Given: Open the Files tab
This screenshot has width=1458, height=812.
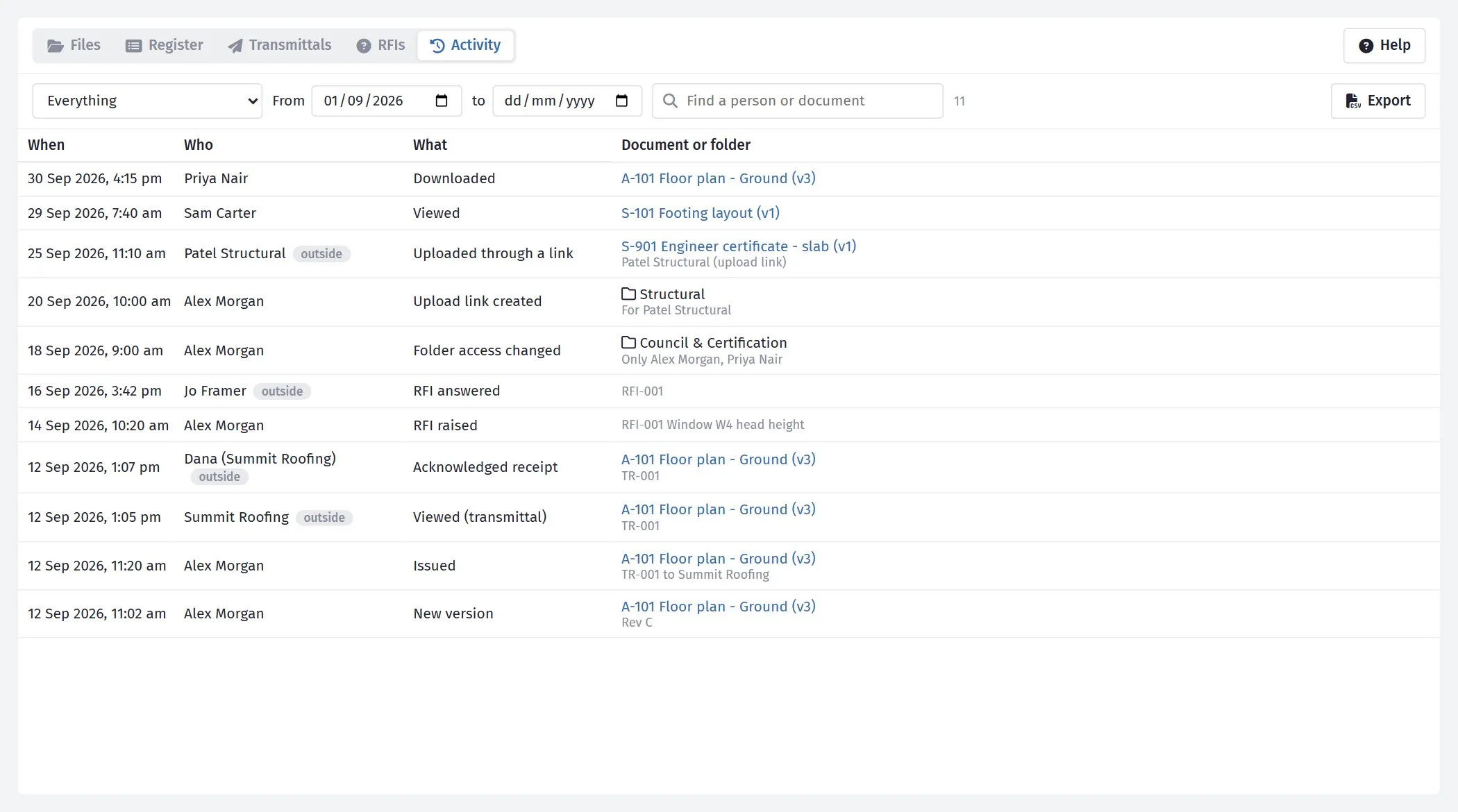Looking at the screenshot, I should (x=74, y=45).
